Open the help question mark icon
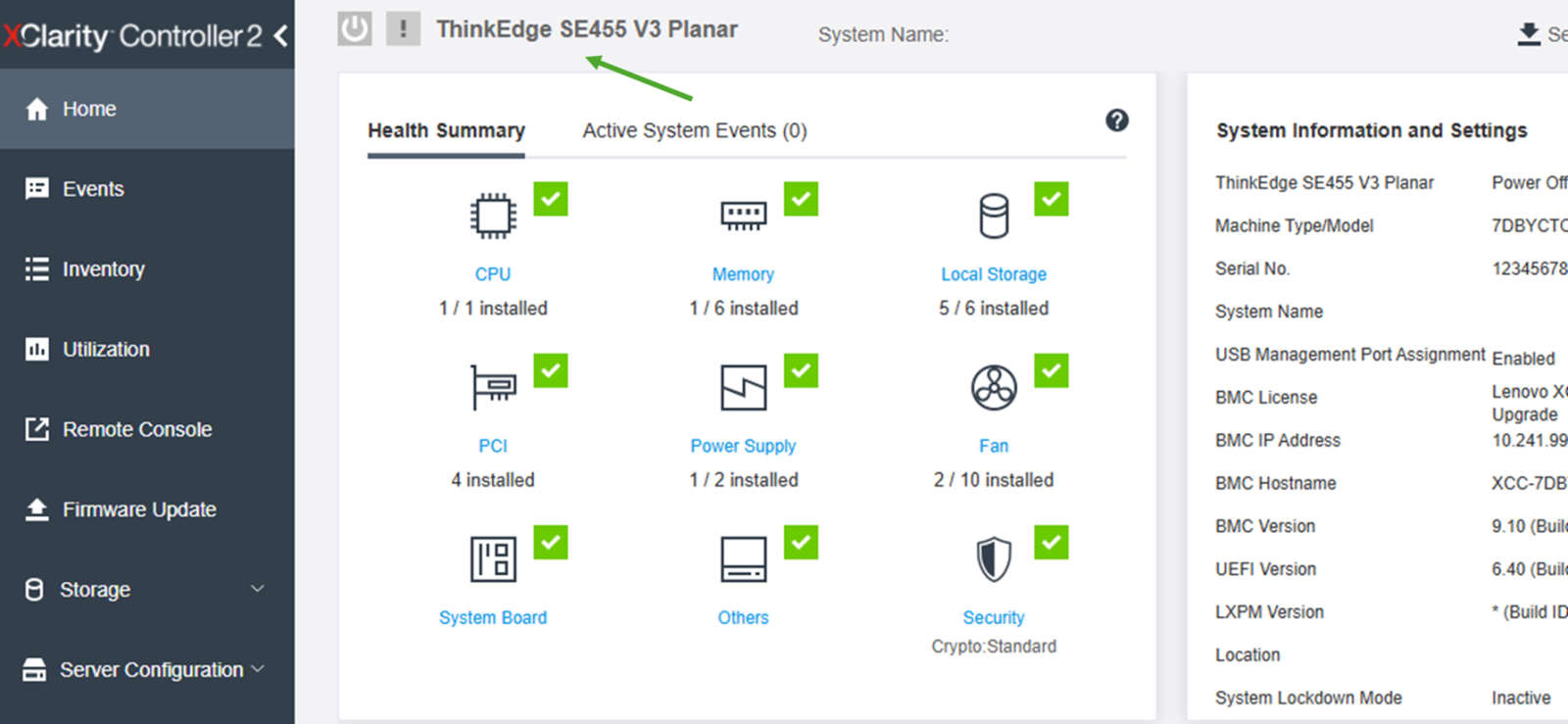This screenshot has height=724, width=1568. (1117, 121)
